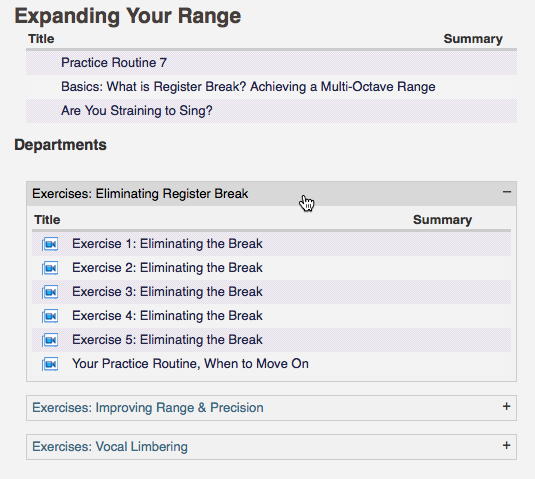
Task: Open Exercise 5: Eliminating the Break
Action: 167,340
